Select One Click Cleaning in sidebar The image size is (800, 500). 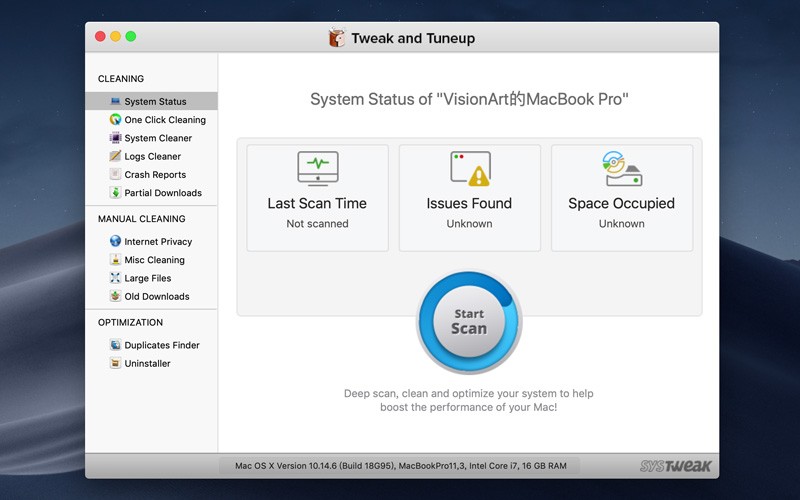pyautogui.click(x=152, y=119)
